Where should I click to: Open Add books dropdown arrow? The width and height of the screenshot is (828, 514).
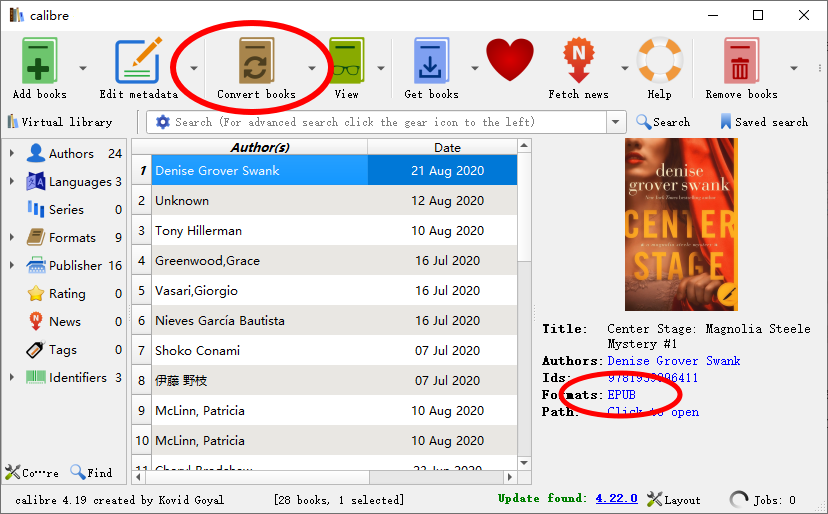[x=83, y=68]
